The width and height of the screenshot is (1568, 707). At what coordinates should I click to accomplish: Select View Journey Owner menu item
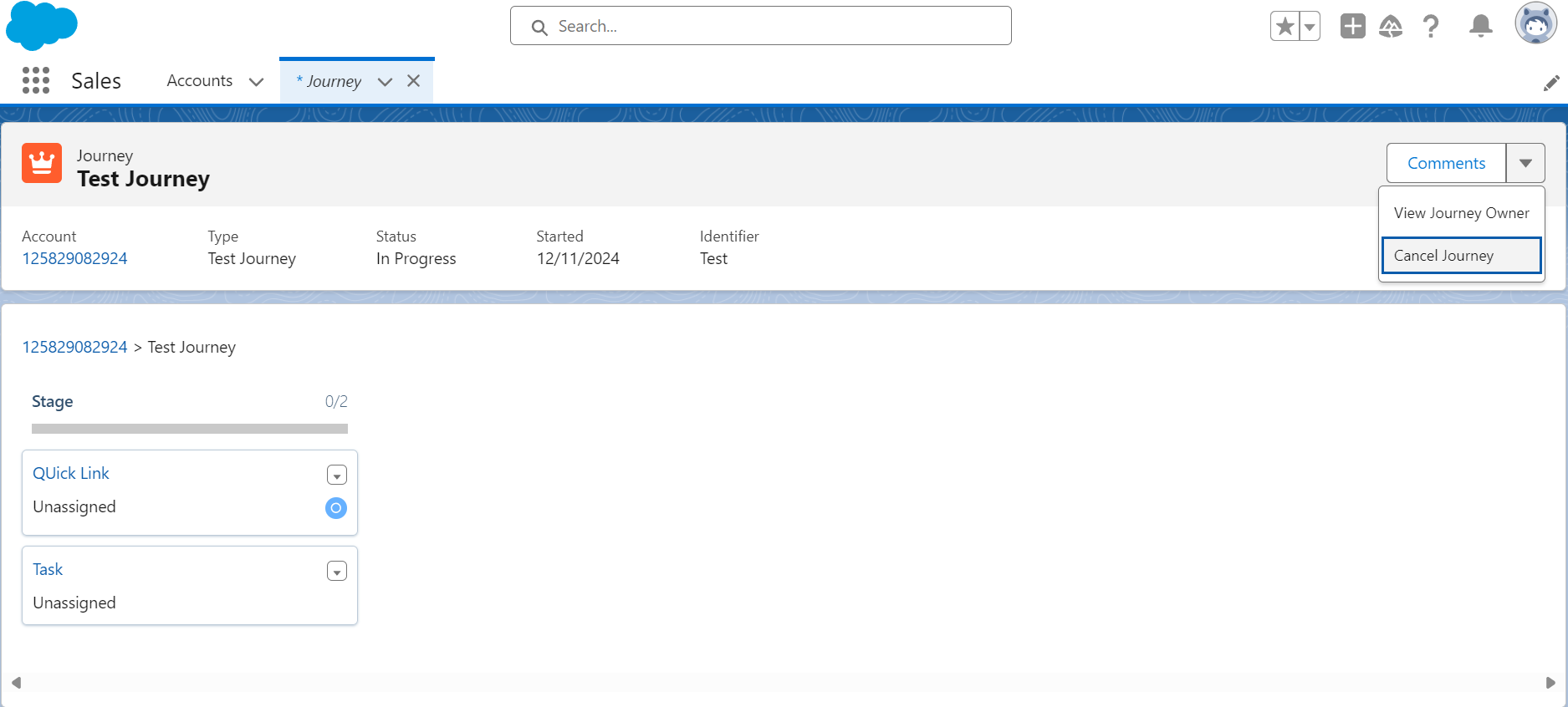click(1461, 213)
